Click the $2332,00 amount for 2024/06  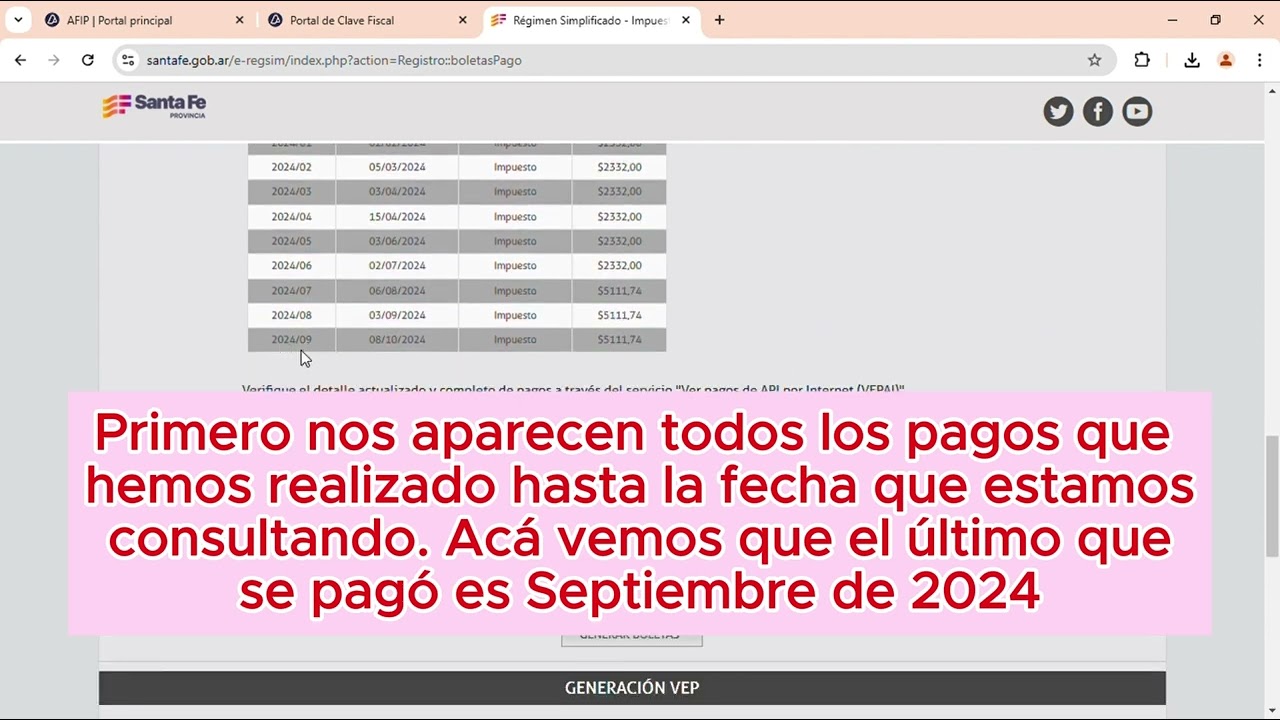coord(619,265)
